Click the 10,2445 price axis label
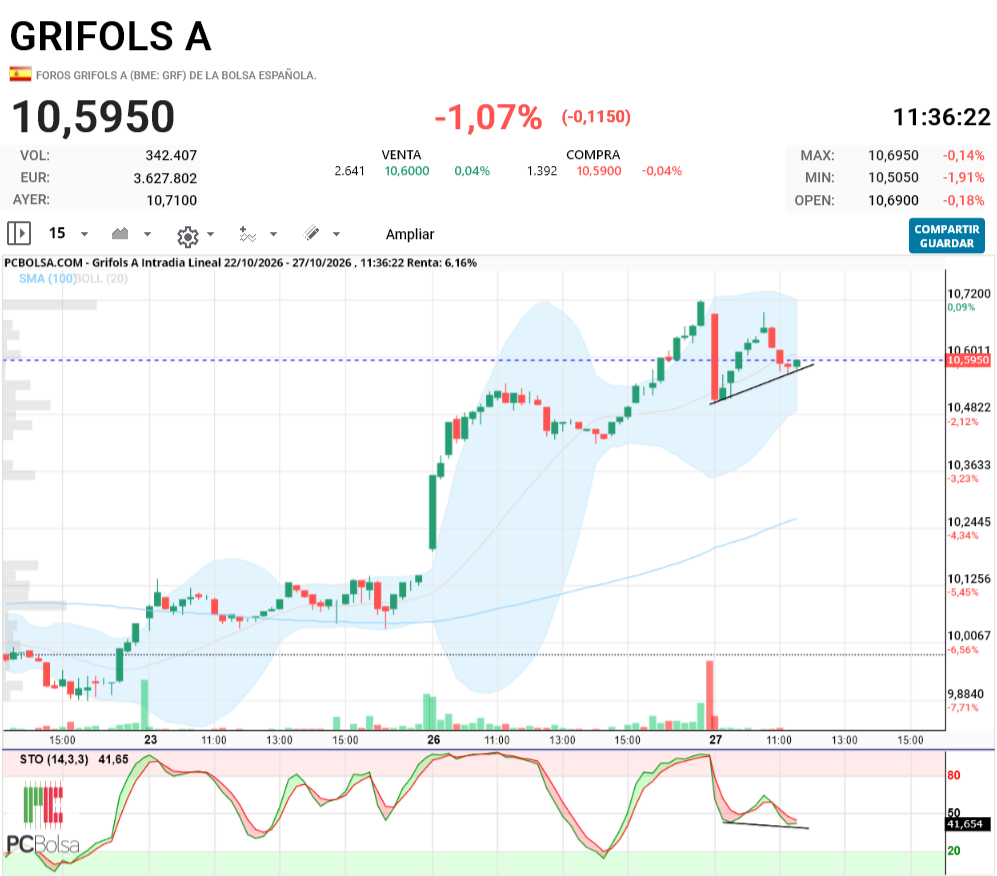Viewport: 997px width, 876px height. [x=968, y=522]
